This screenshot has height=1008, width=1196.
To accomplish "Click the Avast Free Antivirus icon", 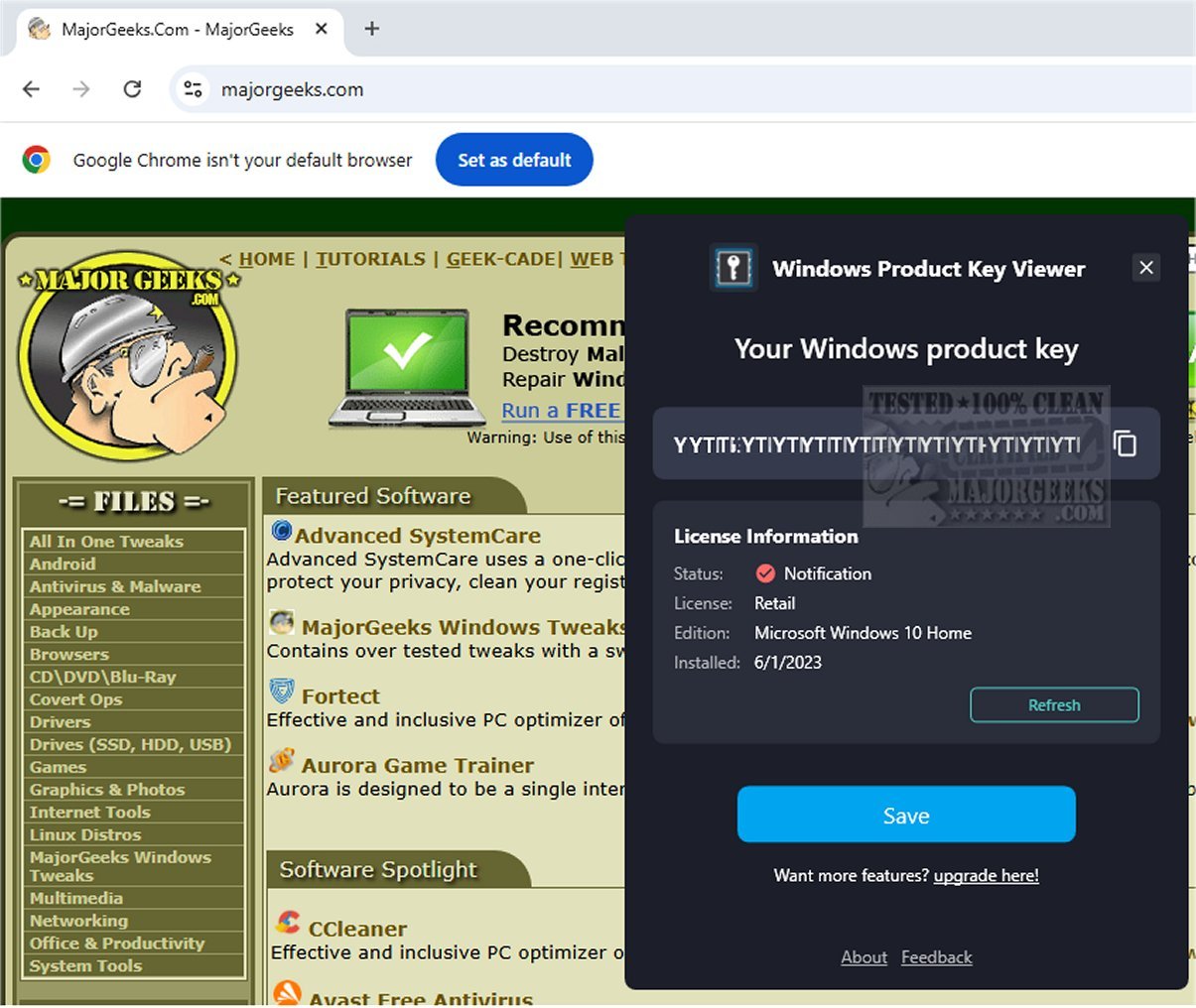I will click(288, 993).
